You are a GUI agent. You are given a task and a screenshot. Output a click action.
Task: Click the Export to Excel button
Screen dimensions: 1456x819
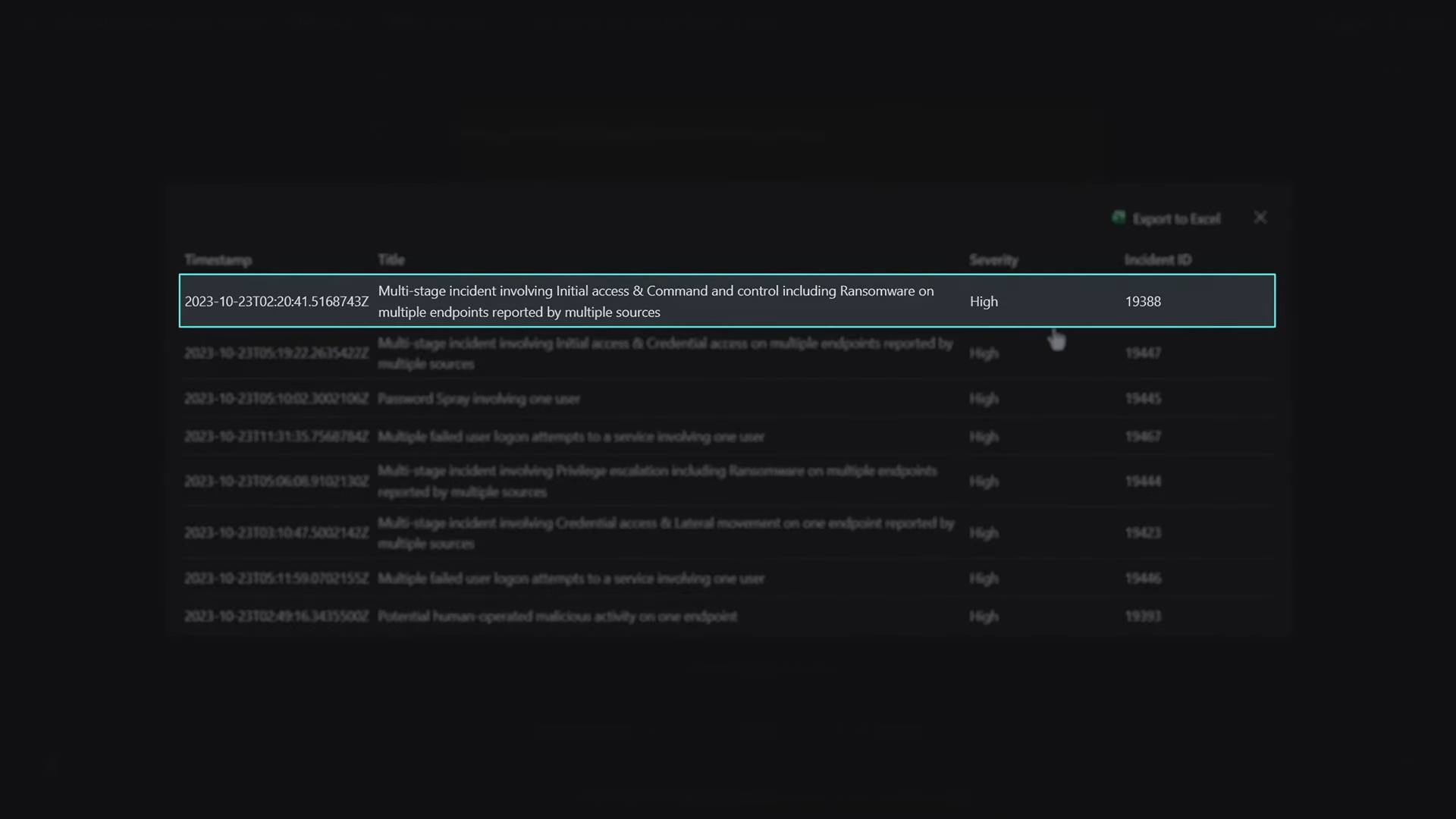click(1166, 218)
